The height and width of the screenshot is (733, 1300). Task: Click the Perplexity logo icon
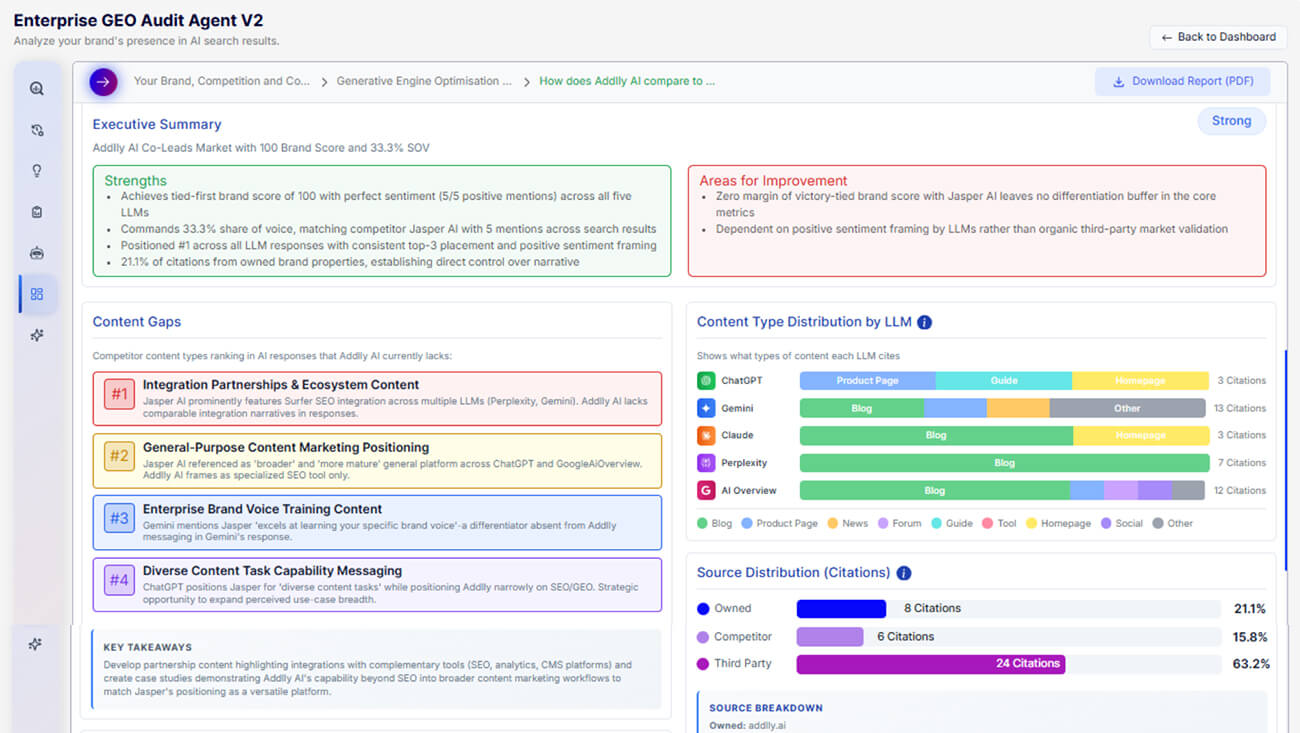click(x=706, y=463)
